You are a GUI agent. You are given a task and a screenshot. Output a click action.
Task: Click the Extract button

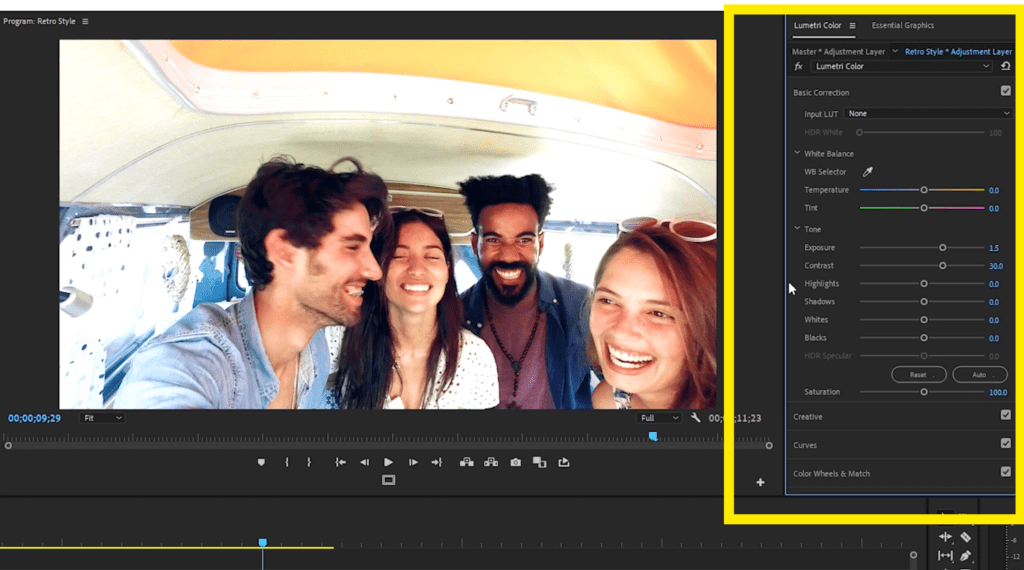[491, 462]
